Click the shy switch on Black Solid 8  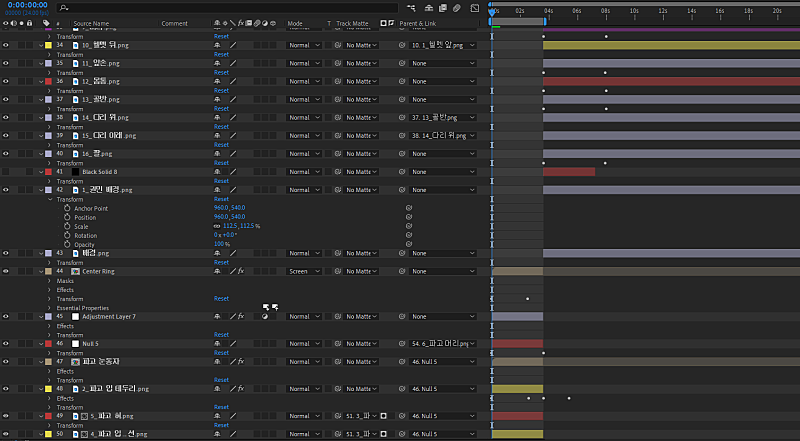[x=218, y=172]
